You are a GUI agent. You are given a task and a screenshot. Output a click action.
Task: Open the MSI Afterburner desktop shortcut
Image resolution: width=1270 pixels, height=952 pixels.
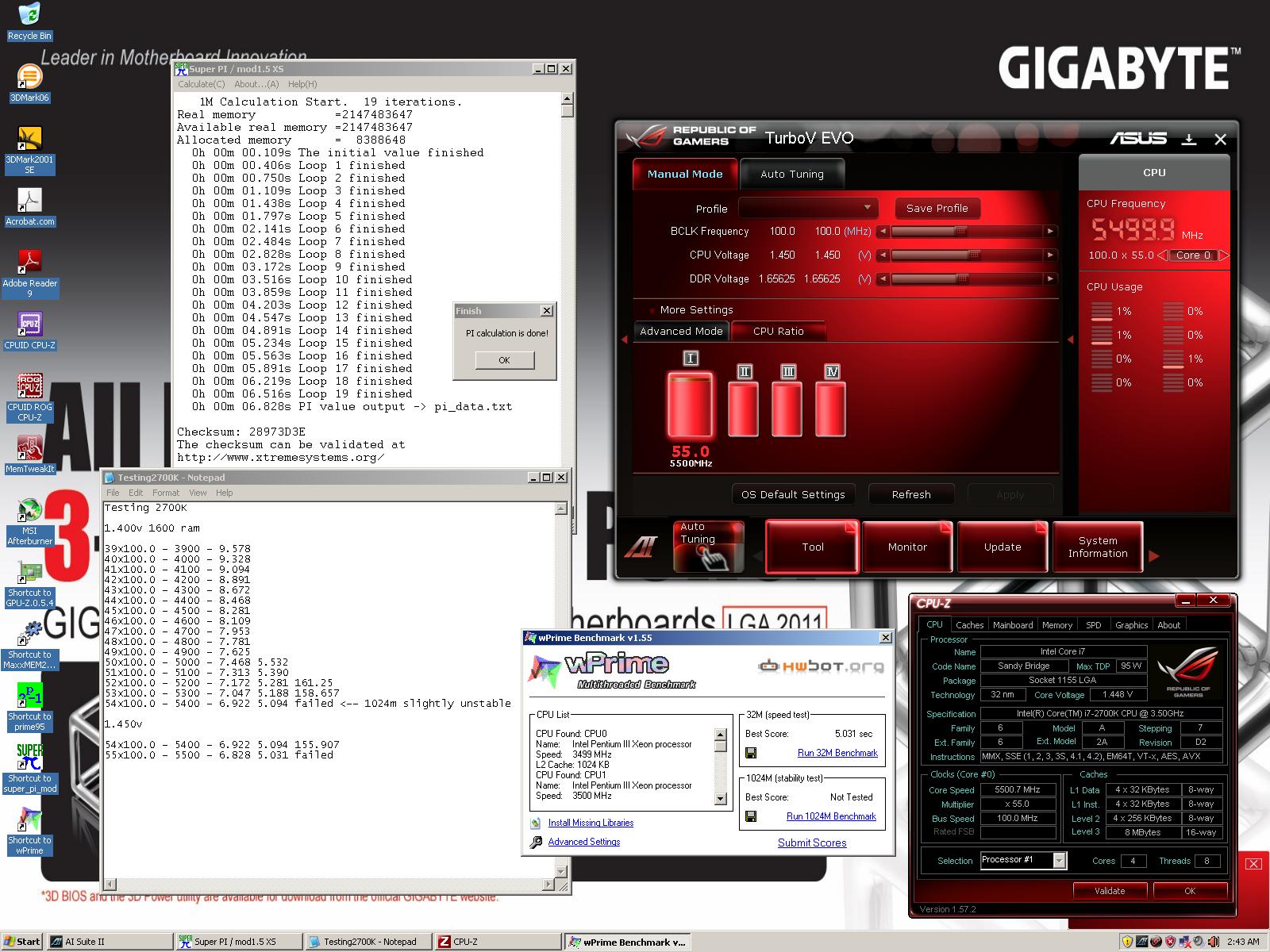coord(29,521)
